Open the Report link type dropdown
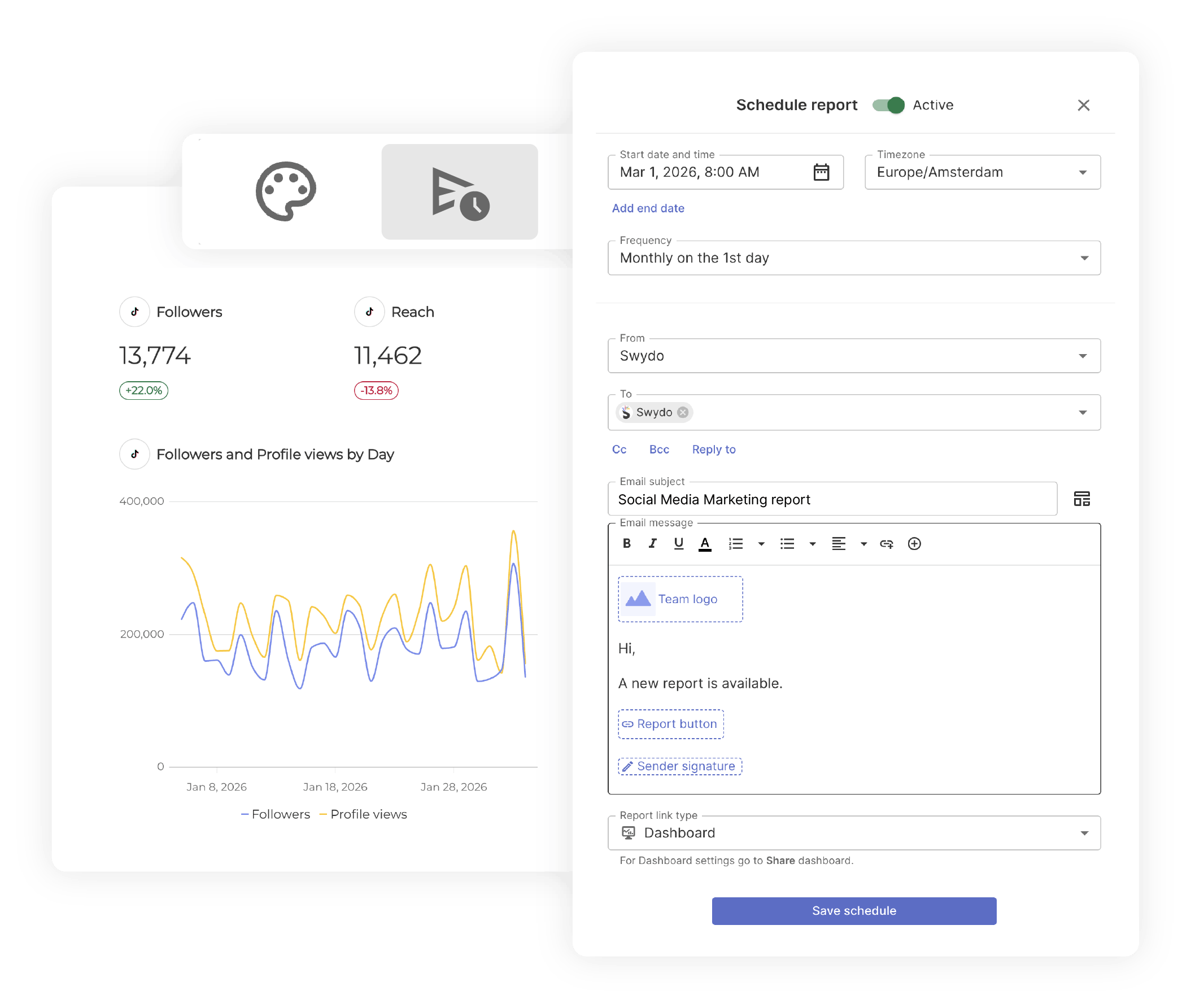The width and height of the screenshot is (1191, 1008). (x=1084, y=832)
